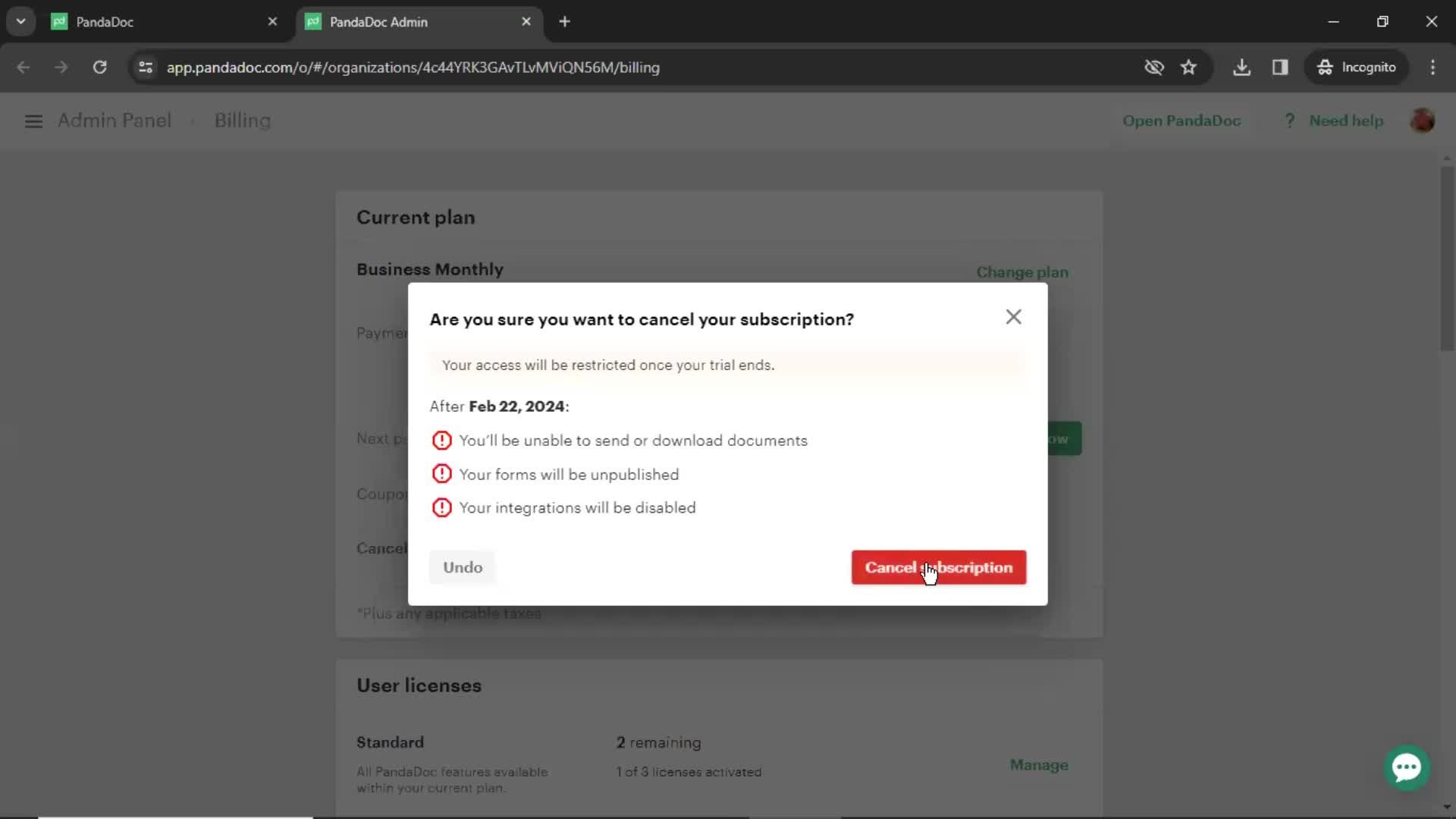The image size is (1456, 819).
Task: Close the PandaDoc tab
Action: point(273,22)
